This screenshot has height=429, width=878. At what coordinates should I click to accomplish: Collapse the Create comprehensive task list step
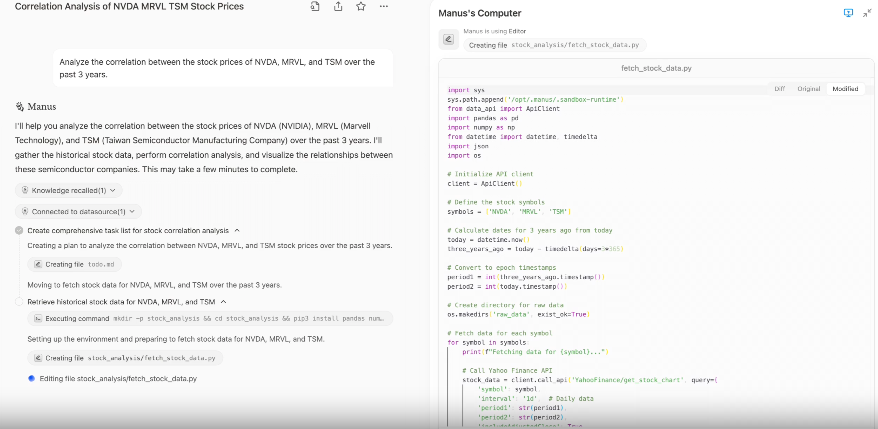point(237,230)
